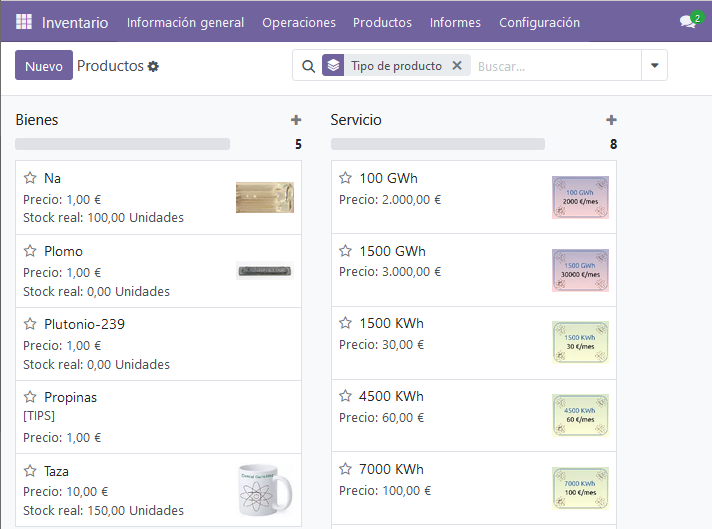Add a quick record in Bienes column

(296, 120)
